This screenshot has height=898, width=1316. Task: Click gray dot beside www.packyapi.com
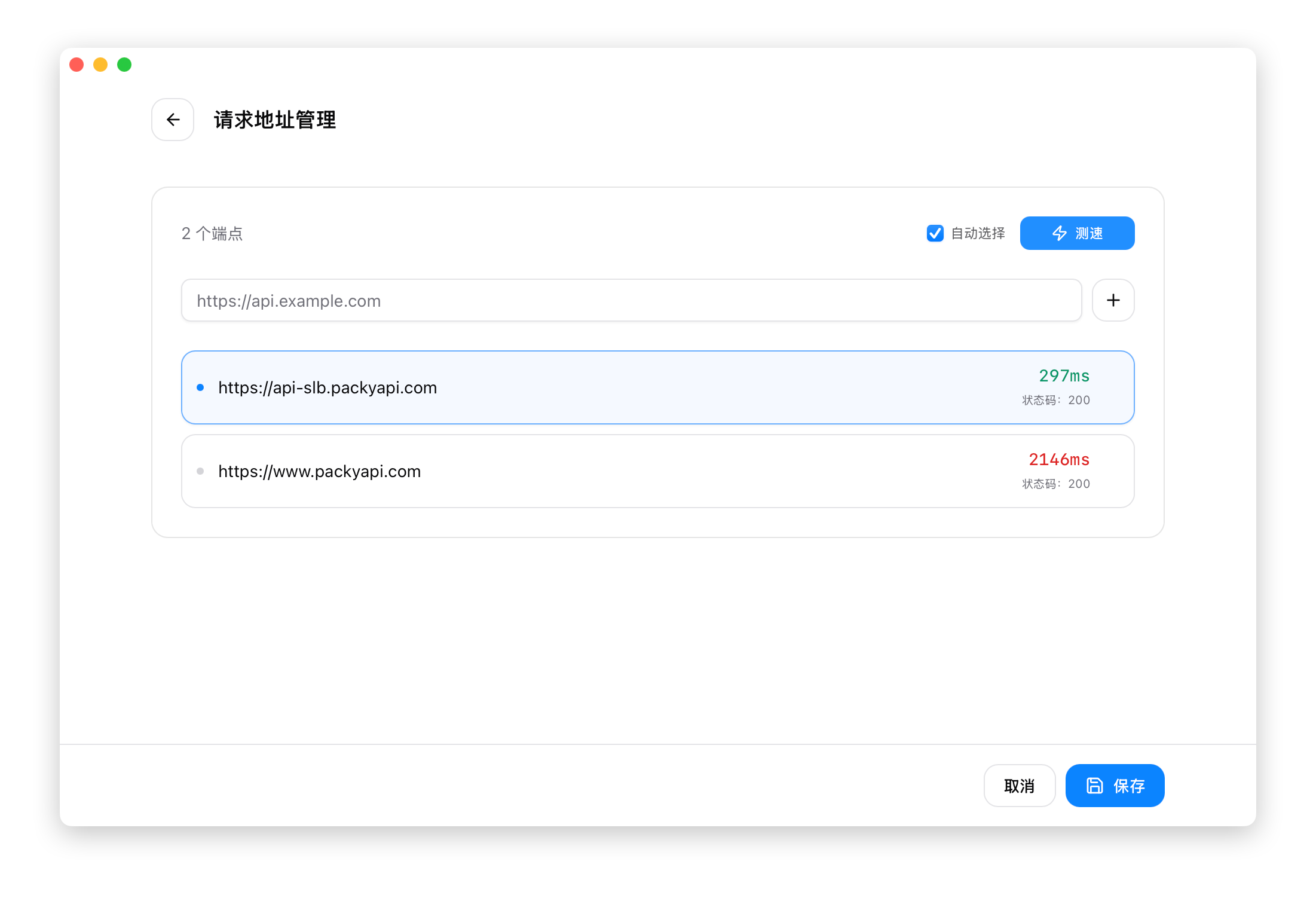(x=200, y=471)
